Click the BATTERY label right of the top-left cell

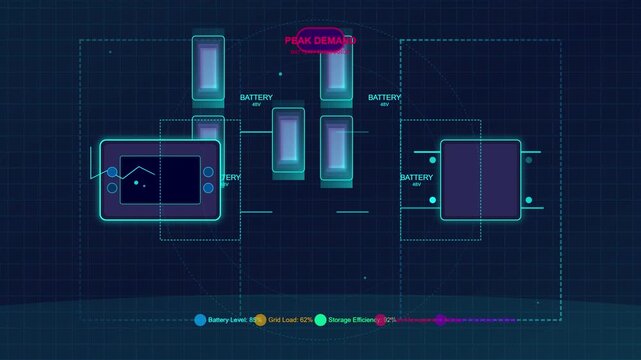point(256,98)
